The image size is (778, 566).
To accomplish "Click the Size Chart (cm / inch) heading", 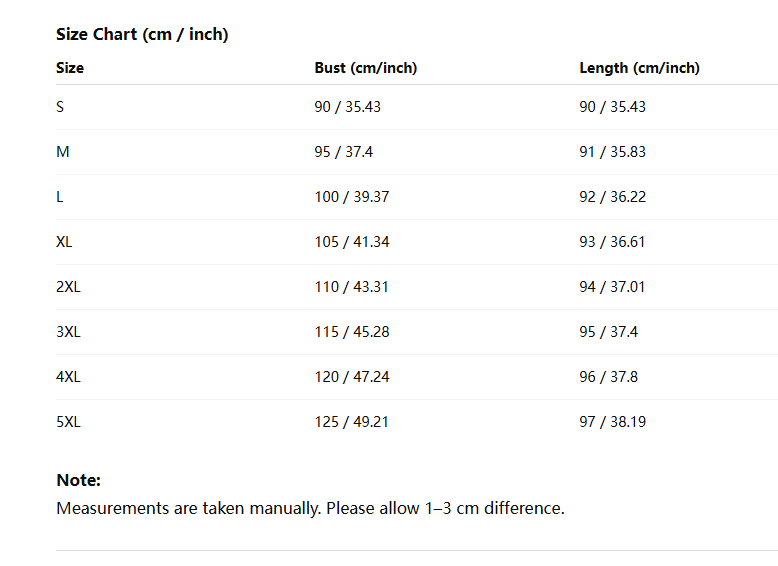I will (142, 34).
